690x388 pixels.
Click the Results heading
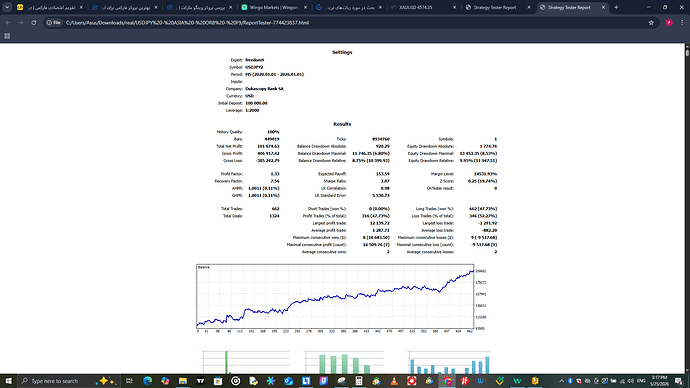point(342,124)
